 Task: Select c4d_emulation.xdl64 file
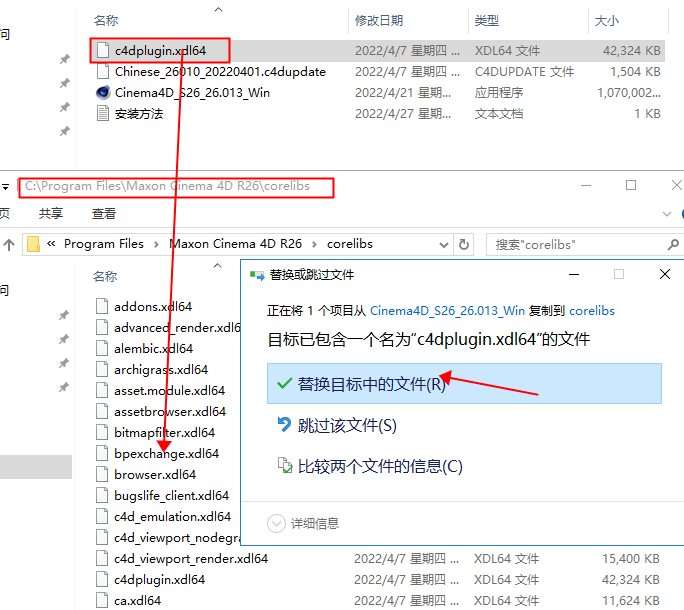172,516
